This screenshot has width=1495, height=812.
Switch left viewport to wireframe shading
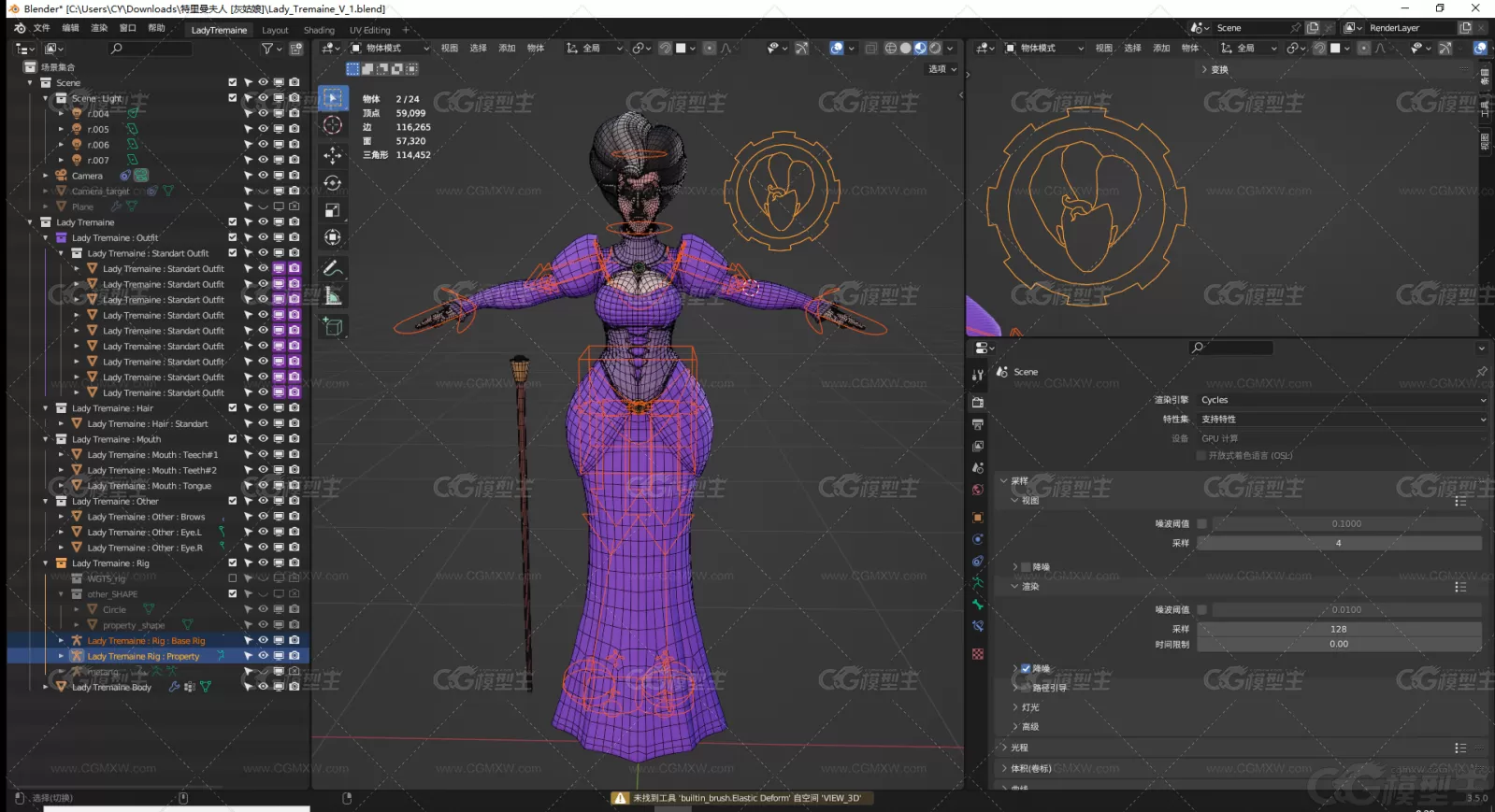point(890,48)
